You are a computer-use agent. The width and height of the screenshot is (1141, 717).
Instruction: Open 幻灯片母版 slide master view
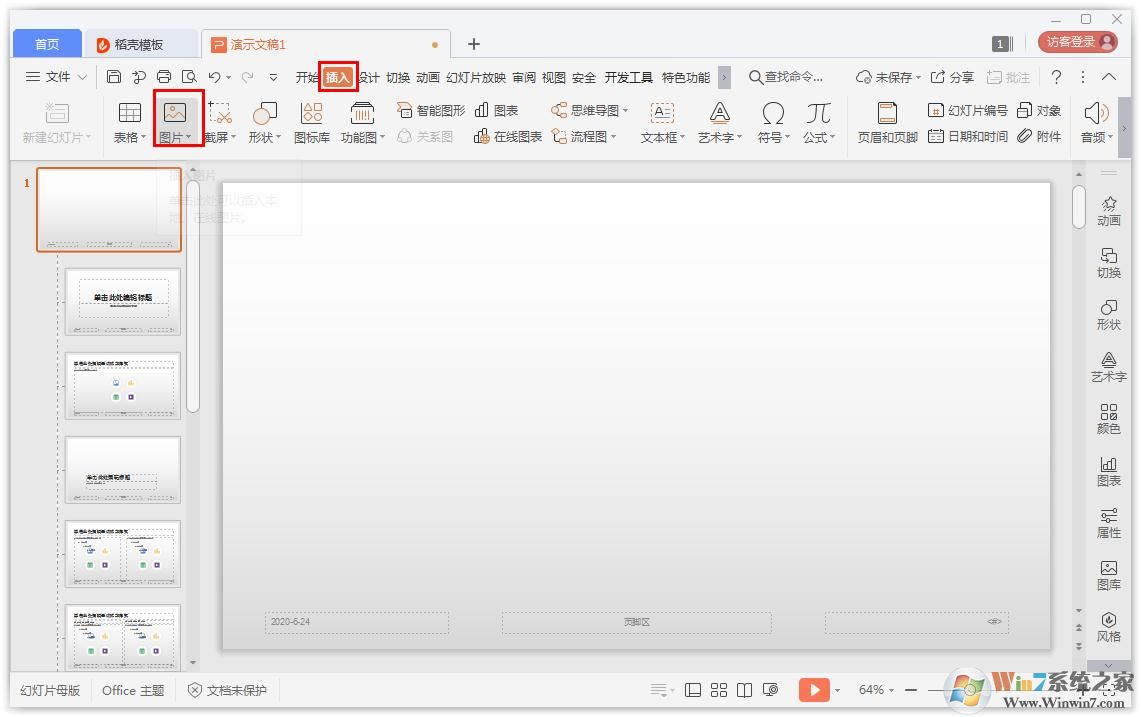pos(48,690)
